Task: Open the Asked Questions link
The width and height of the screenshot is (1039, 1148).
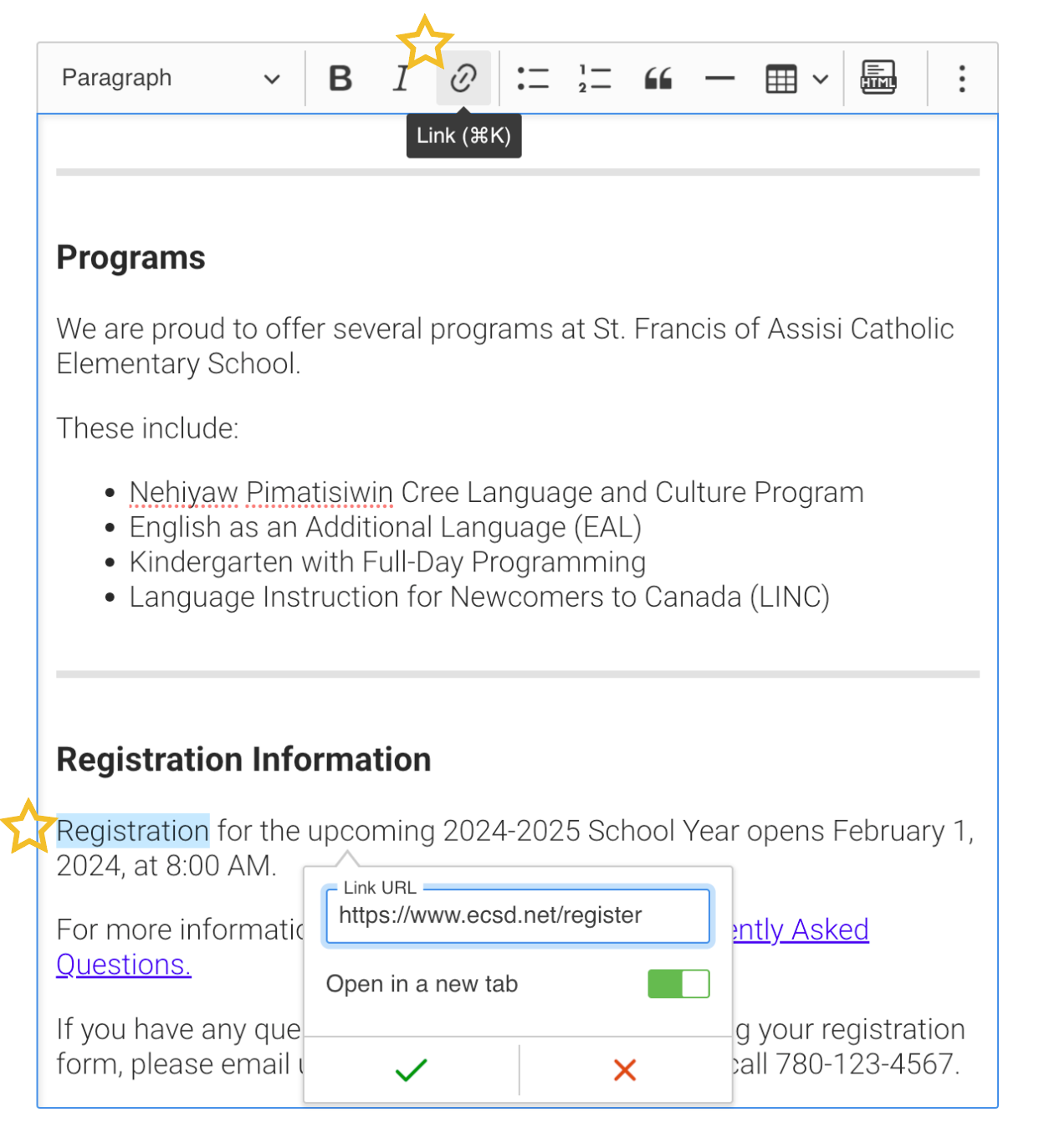Action: tap(801, 930)
